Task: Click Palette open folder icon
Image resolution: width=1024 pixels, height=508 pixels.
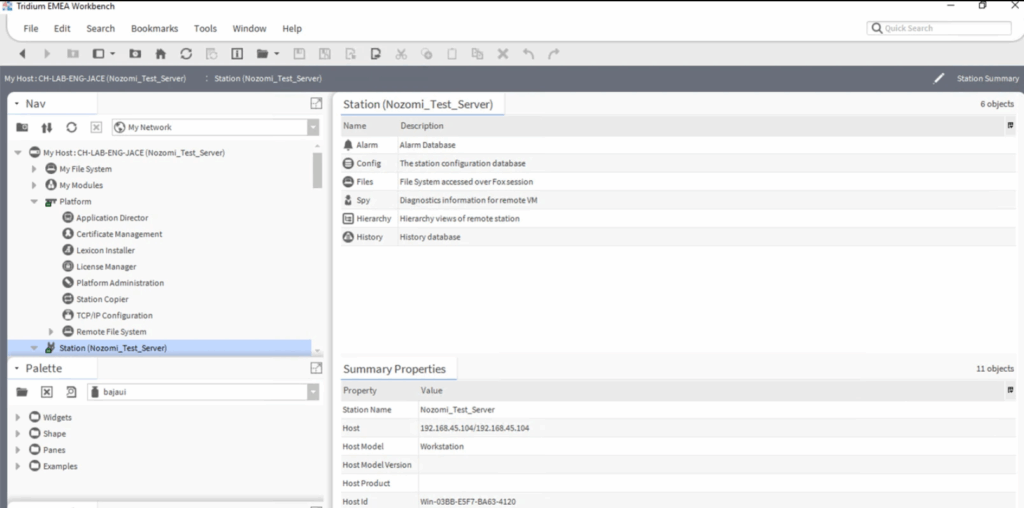Action: pos(22,392)
